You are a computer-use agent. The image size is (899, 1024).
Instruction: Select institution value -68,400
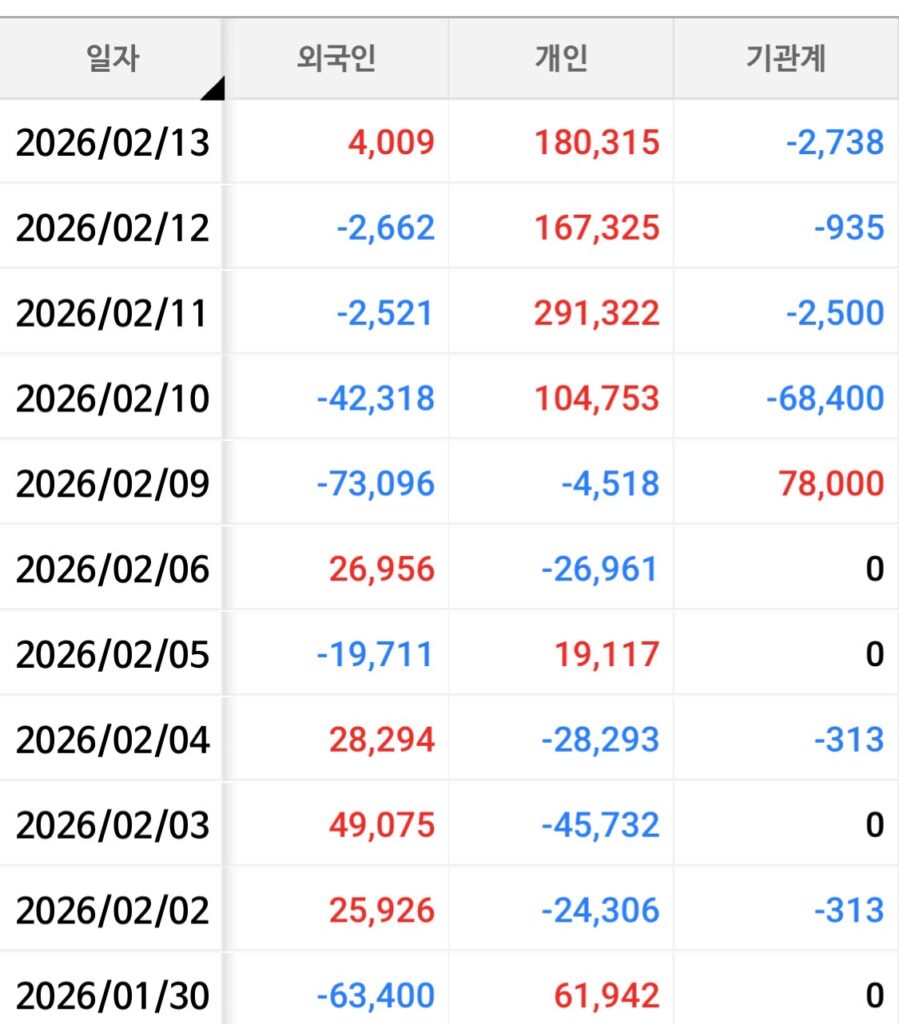pyautogui.click(x=824, y=398)
